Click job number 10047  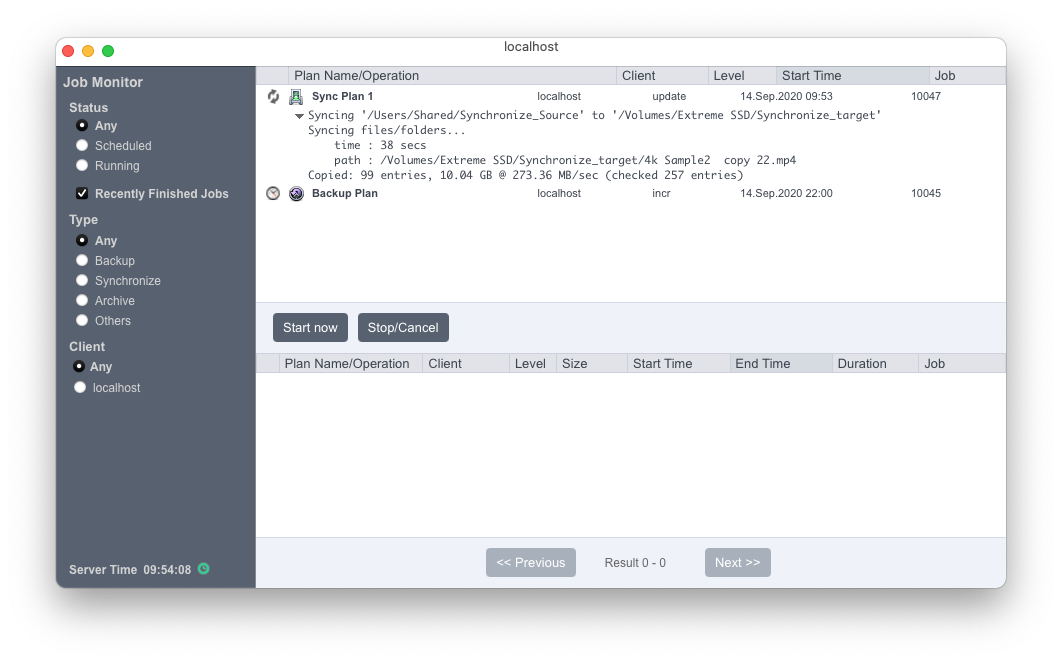click(x=926, y=96)
